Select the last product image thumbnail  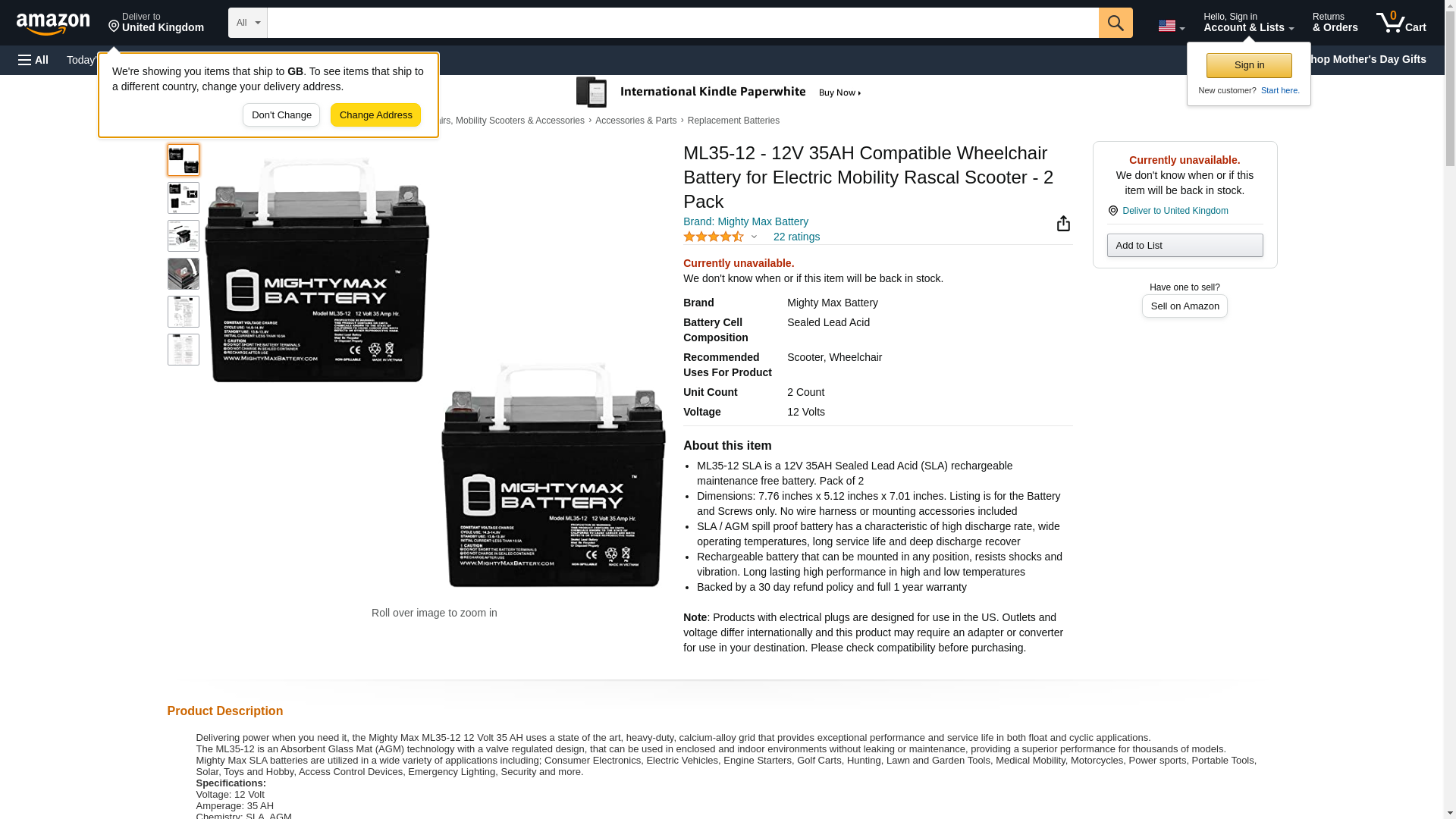click(184, 350)
